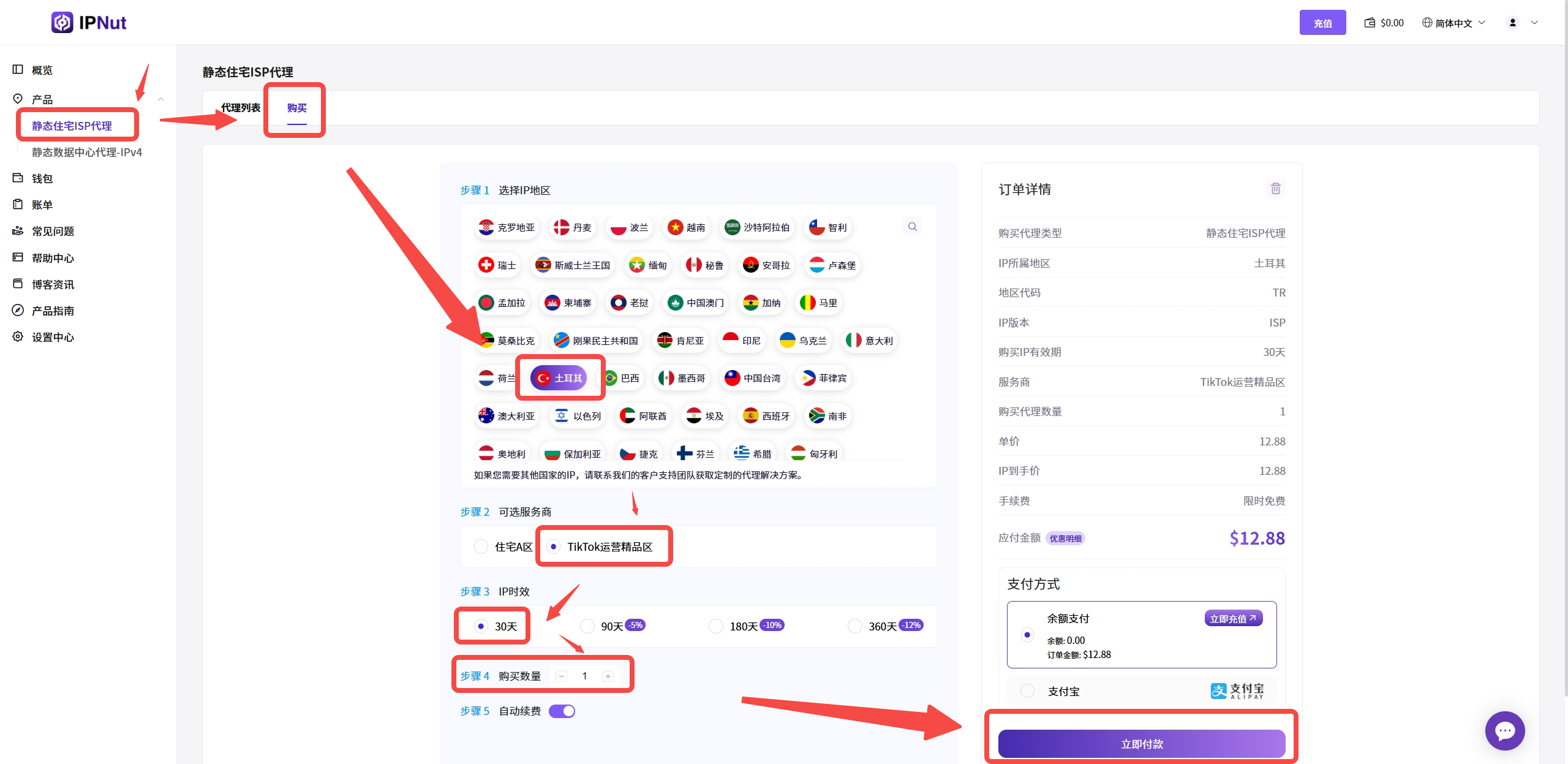Image resolution: width=1568 pixels, height=764 pixels.
Task: Click the purple Pay Now button
Action: click(1142, 744)
